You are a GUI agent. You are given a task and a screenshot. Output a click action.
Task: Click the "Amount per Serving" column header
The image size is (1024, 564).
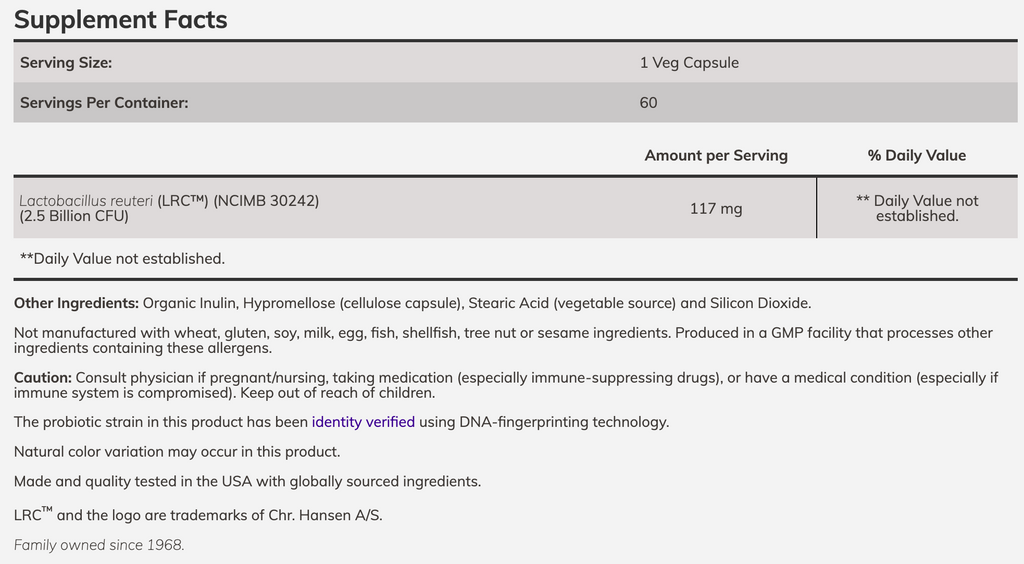pyautogui.click(x=716, y=155)
